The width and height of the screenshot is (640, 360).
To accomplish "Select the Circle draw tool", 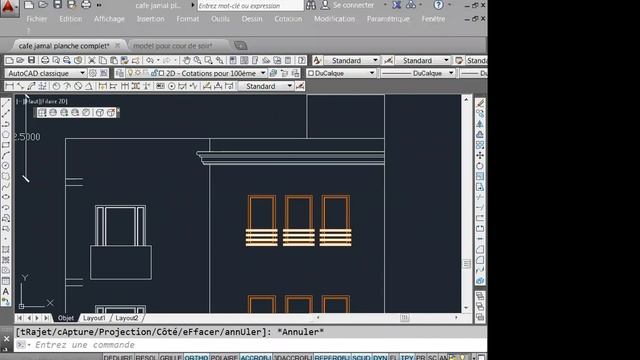I will (6, 166).
